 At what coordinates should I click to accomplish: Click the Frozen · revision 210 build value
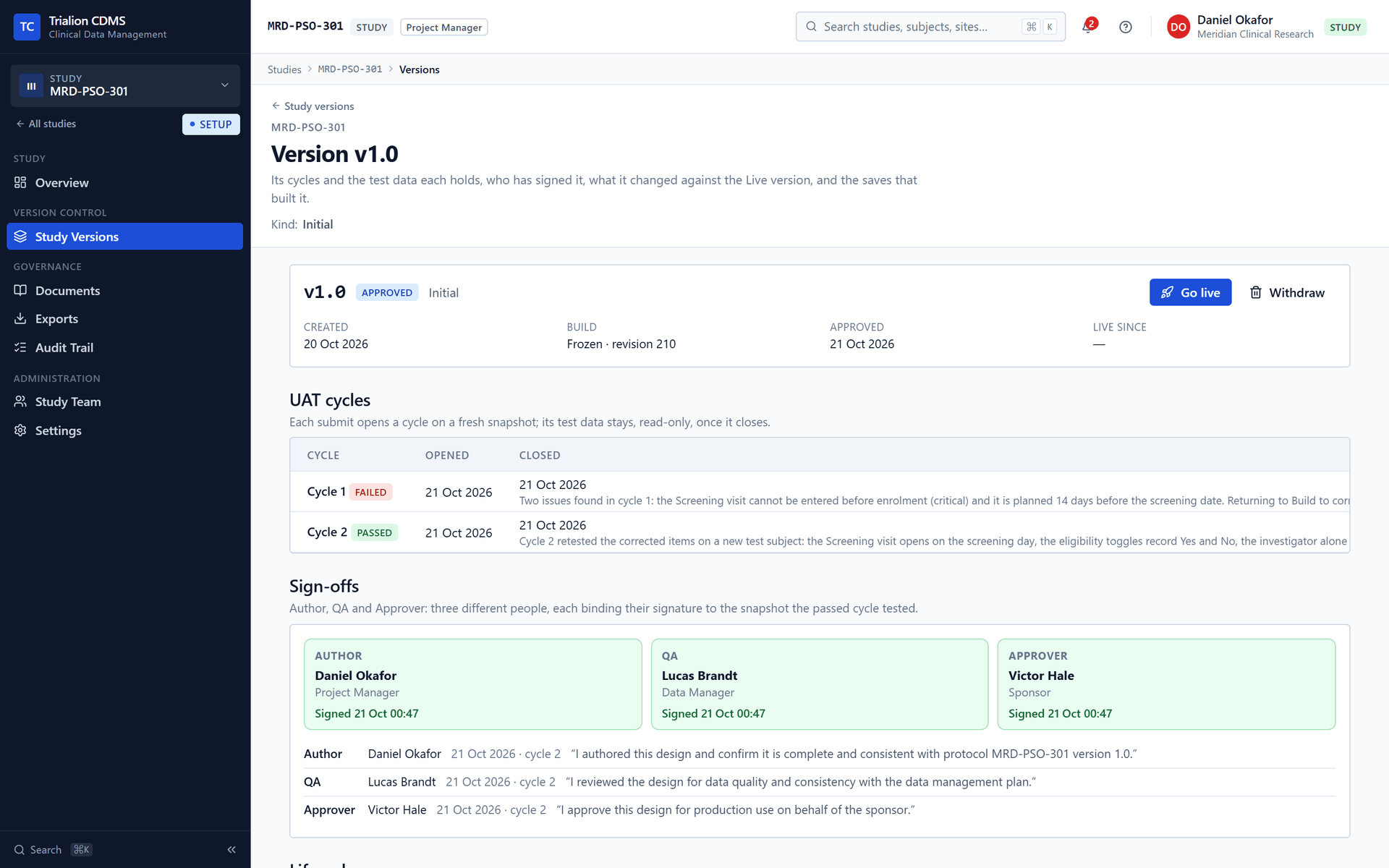coord(621,344)
